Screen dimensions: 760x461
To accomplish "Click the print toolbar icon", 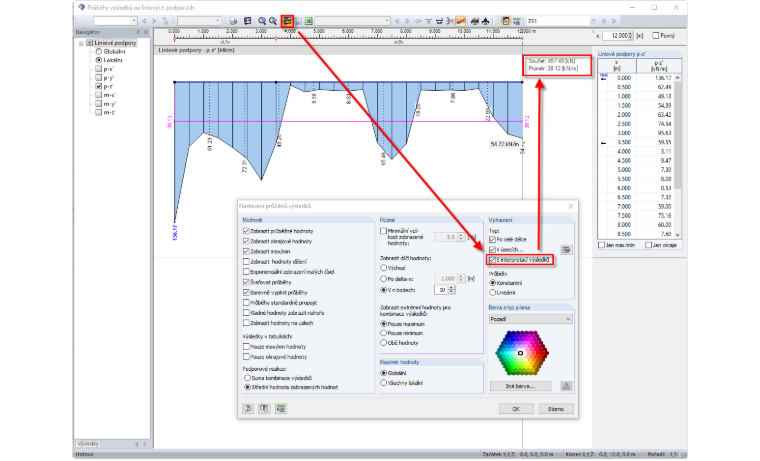I will pos(234,21).
